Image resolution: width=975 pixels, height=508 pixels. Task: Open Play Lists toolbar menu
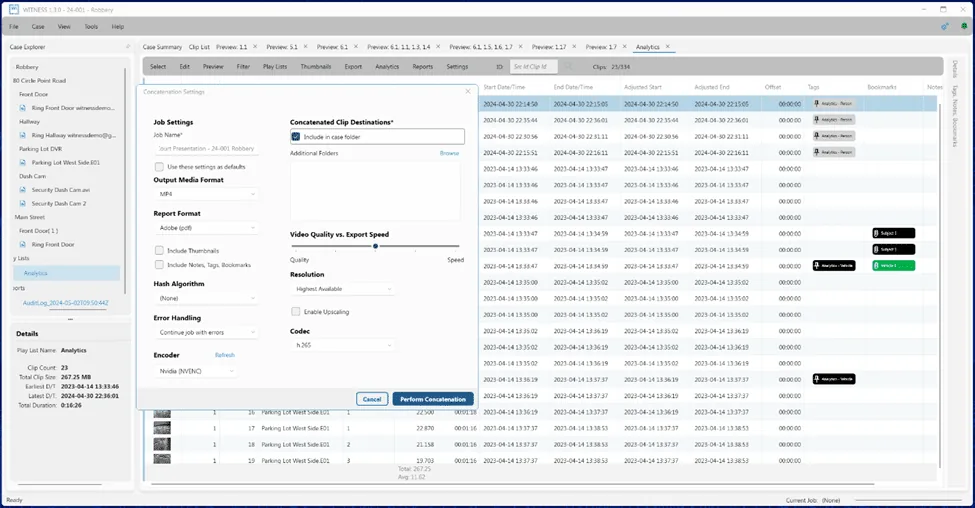tap(275, 67)
